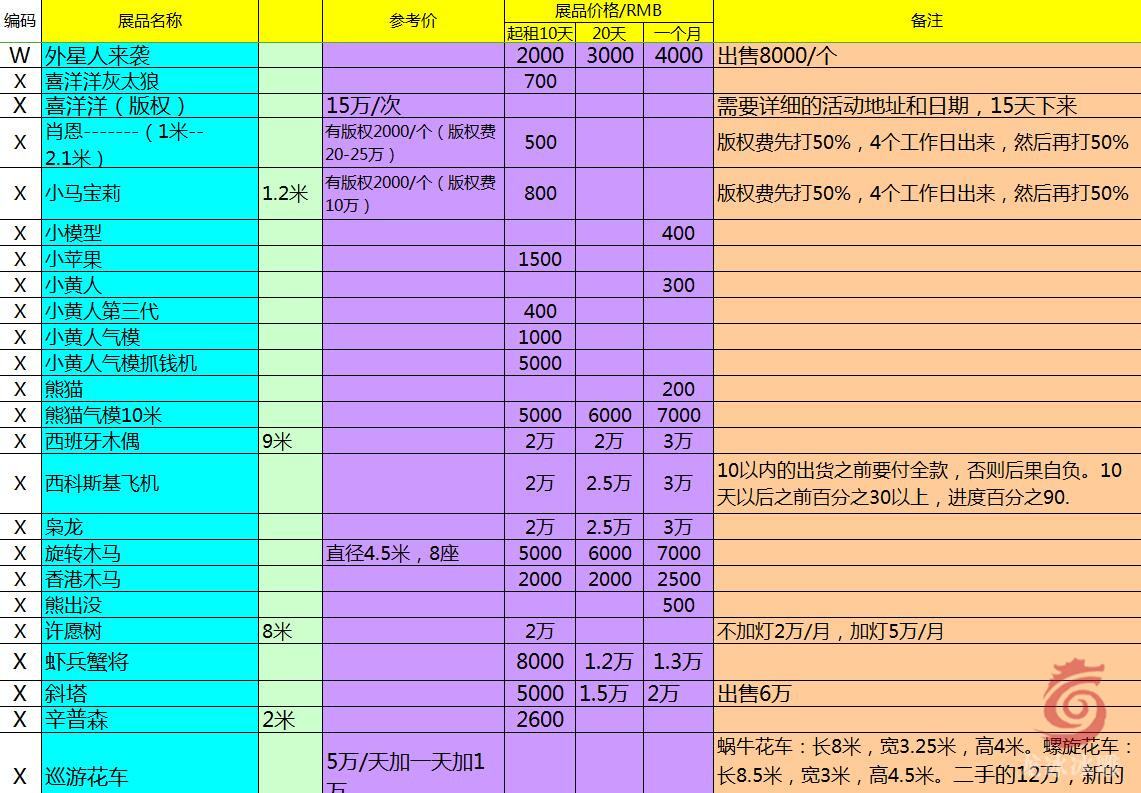The height and width of the screenshot is (793, 1141).
Task: Select the remark 需要详细的活动地址和日期
Action: coord(927,105)
